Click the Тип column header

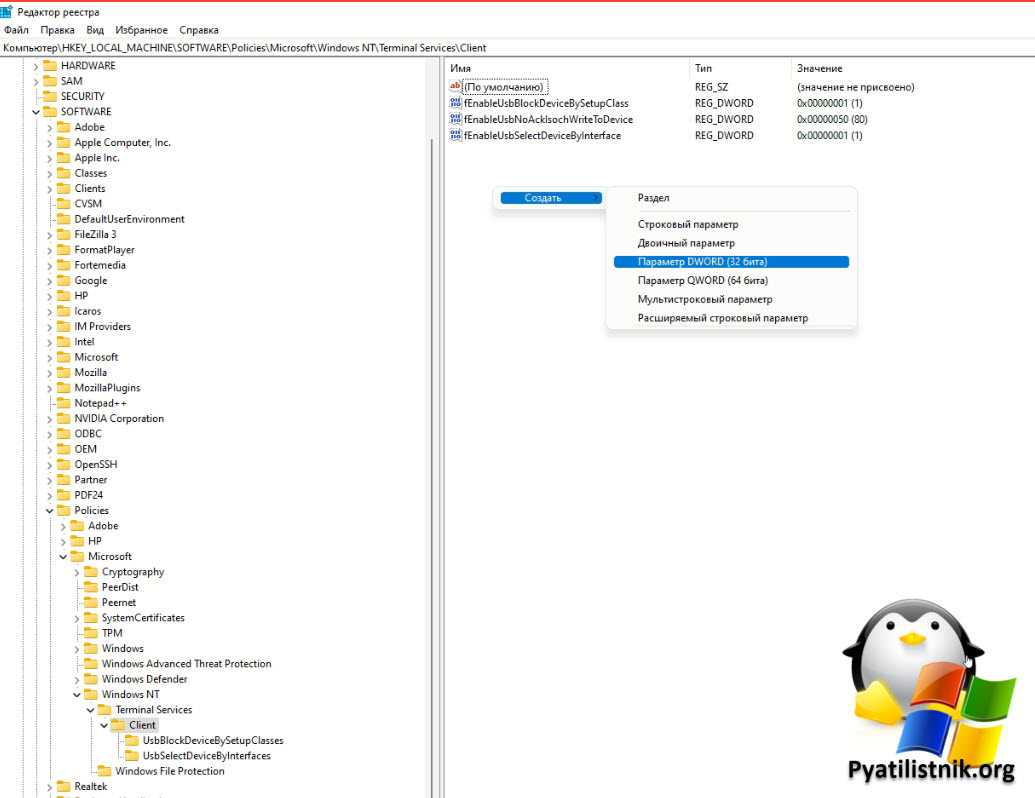704,68
